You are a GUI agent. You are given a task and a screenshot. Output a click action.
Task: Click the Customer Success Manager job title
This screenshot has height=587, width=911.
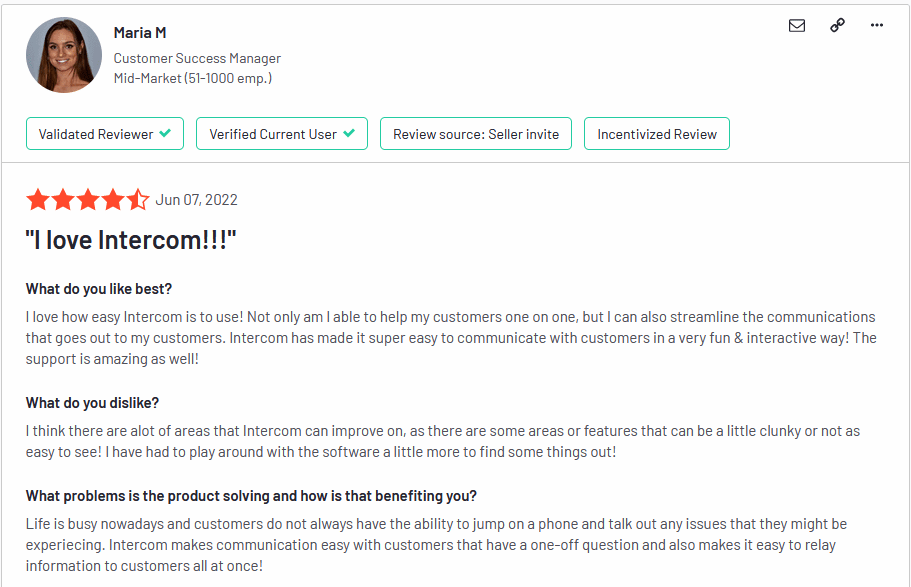[x=197, y=59]
